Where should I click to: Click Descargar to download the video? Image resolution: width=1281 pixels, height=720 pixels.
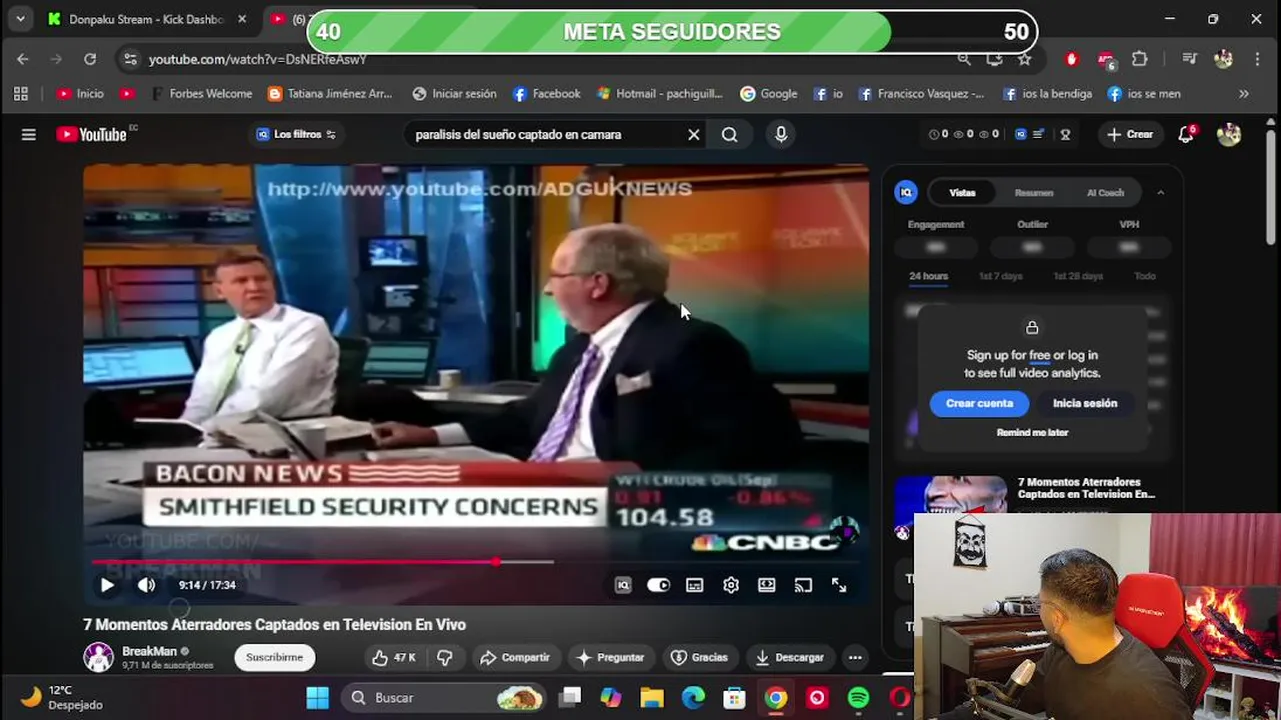tap(790, 657)
